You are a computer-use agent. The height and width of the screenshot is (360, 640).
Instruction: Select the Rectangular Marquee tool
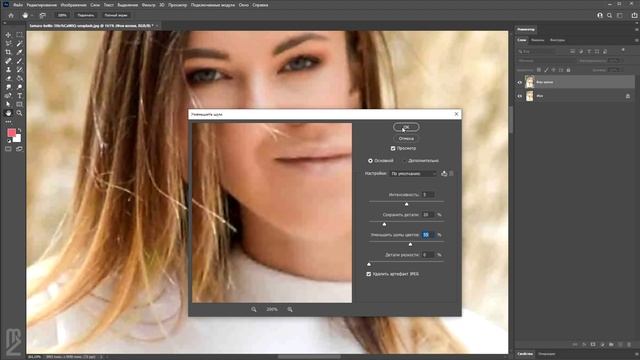[19, 35]
